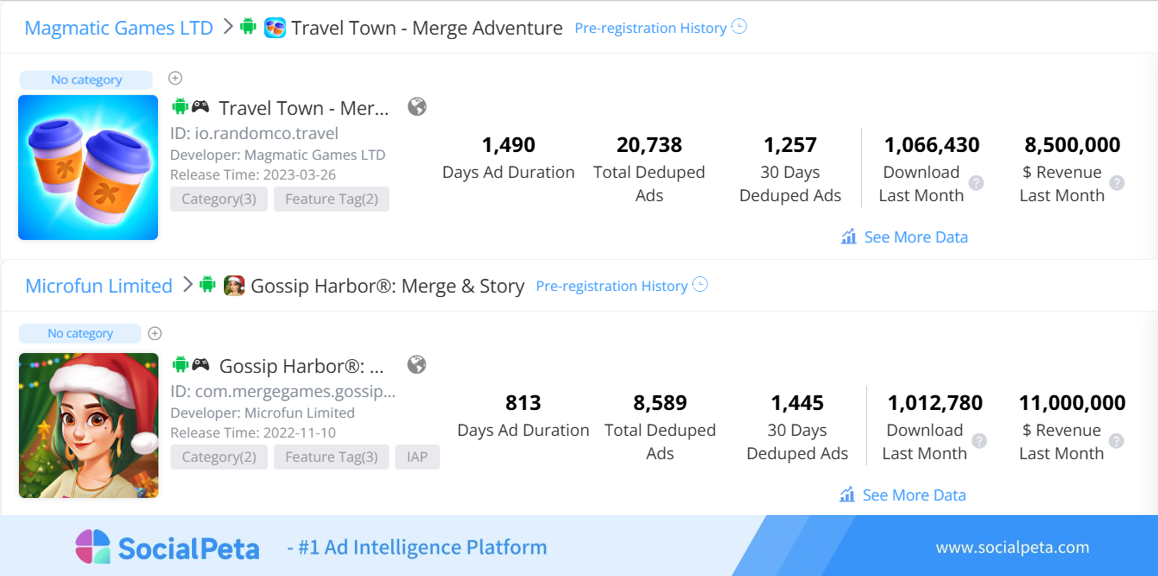The width and height of the screenshot is (1158, 576).
Task: Expand Category(3) tag for Travel Town
Action: pos(219,199)
